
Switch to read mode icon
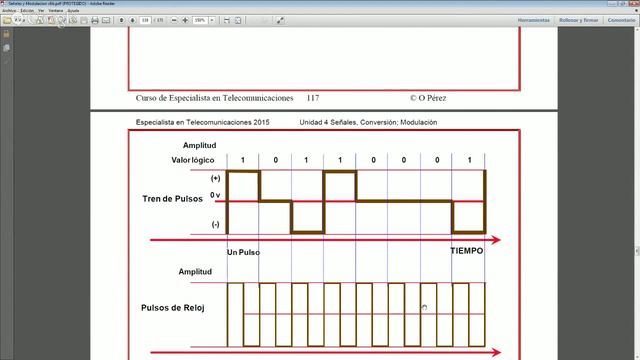pyautogui.click(x=280, y=20)
